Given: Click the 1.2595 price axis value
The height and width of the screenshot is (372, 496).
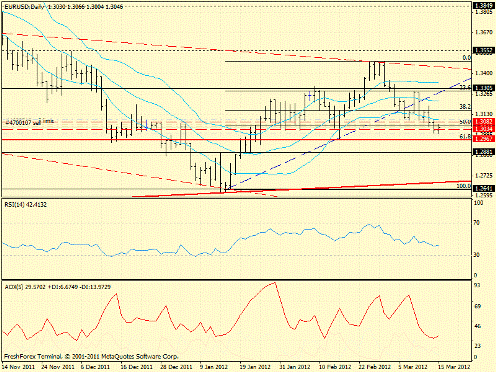Looking at the screenshot, I should tap(484, 196).
